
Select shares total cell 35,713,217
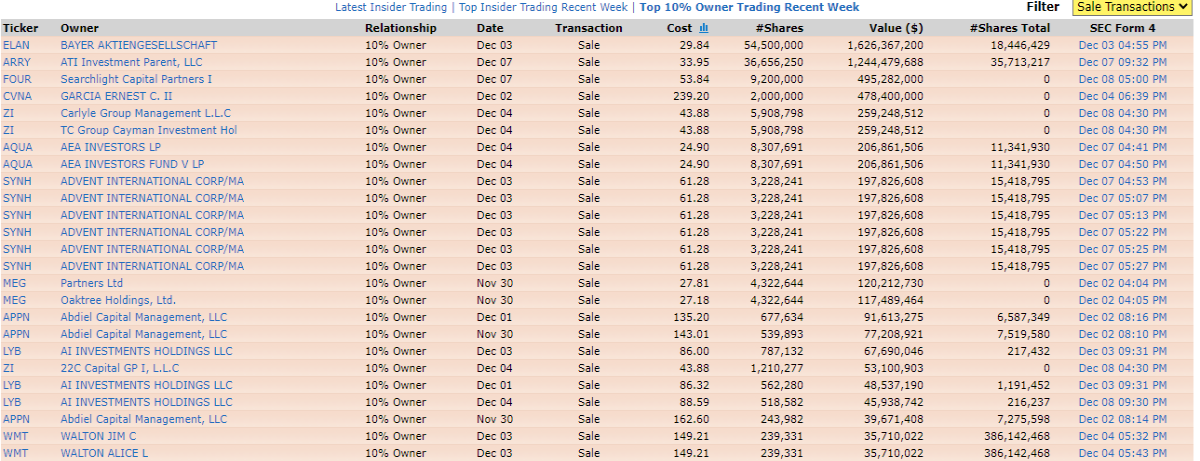pyautogui.click(x=1020, y=62)
